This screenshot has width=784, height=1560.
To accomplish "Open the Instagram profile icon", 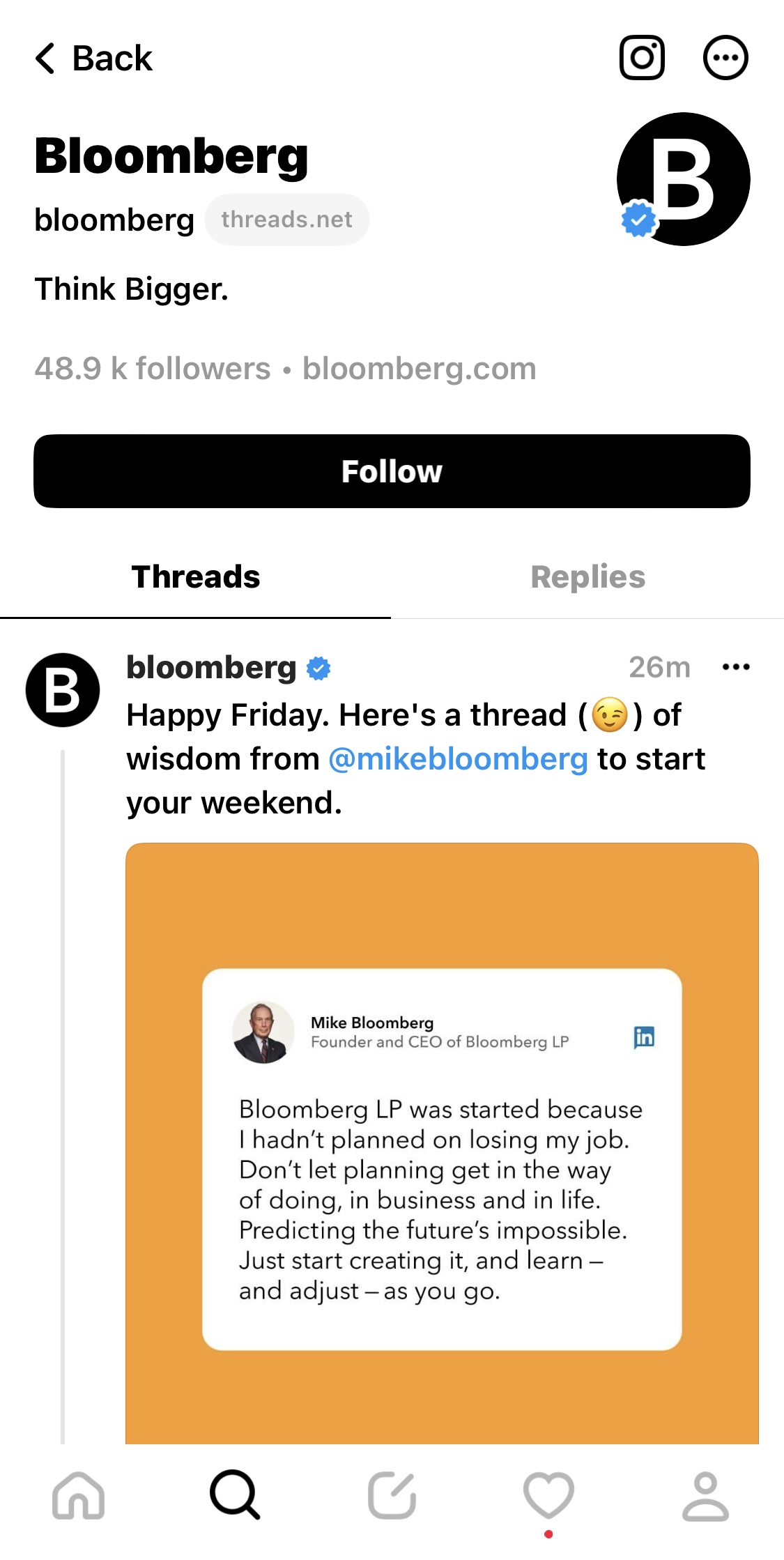I will [641, 57].
